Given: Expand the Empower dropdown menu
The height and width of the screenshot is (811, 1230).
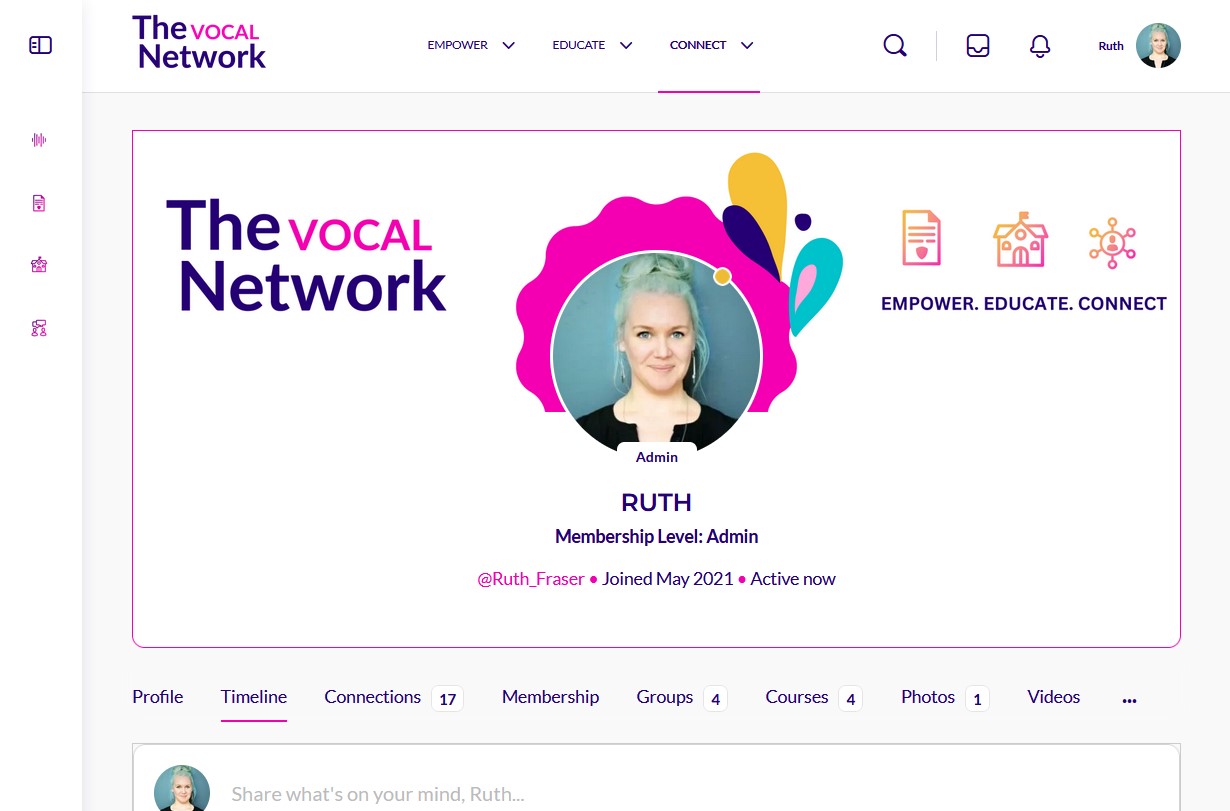Looking at the screenshot, I should click(471, 45).
